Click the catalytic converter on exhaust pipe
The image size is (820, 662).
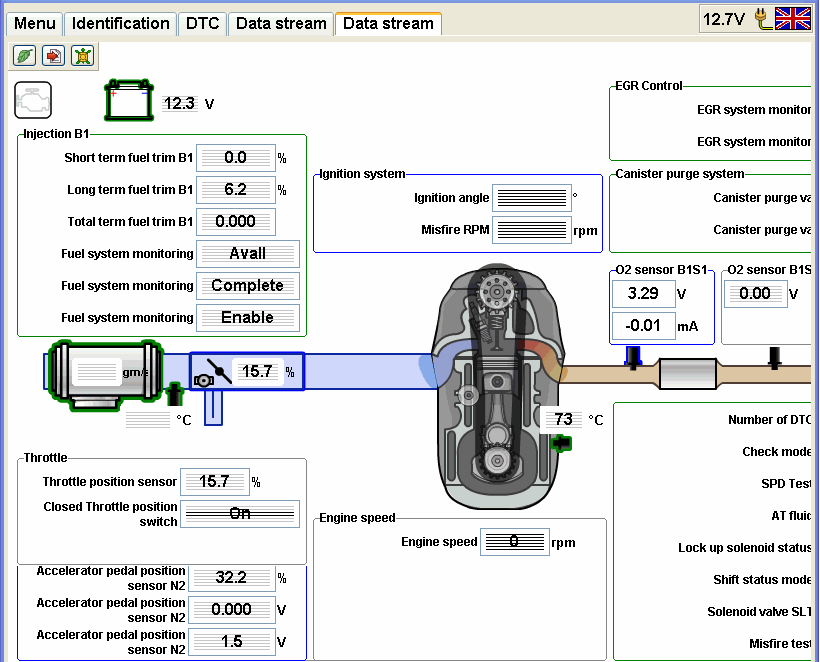688,373
